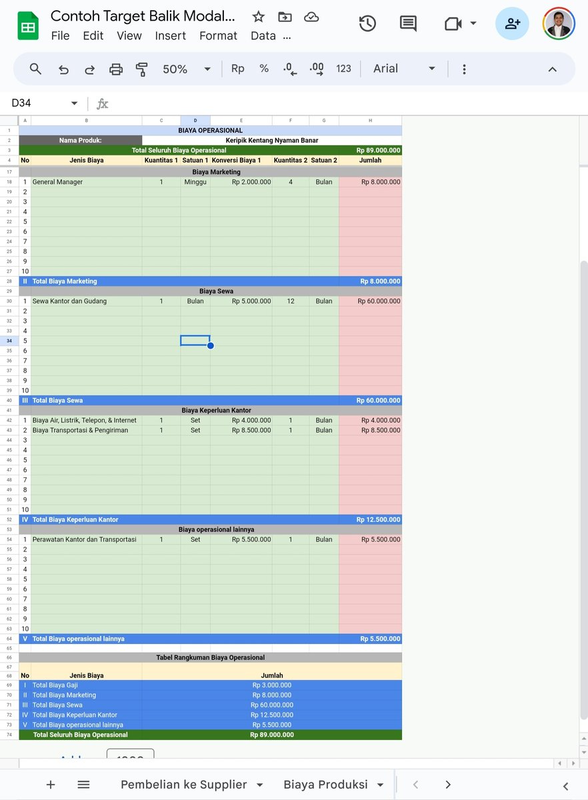The width and height of the screenshot is (588, 800).
Task: Check cloud save status icon
Action: (x=311, y=17)
